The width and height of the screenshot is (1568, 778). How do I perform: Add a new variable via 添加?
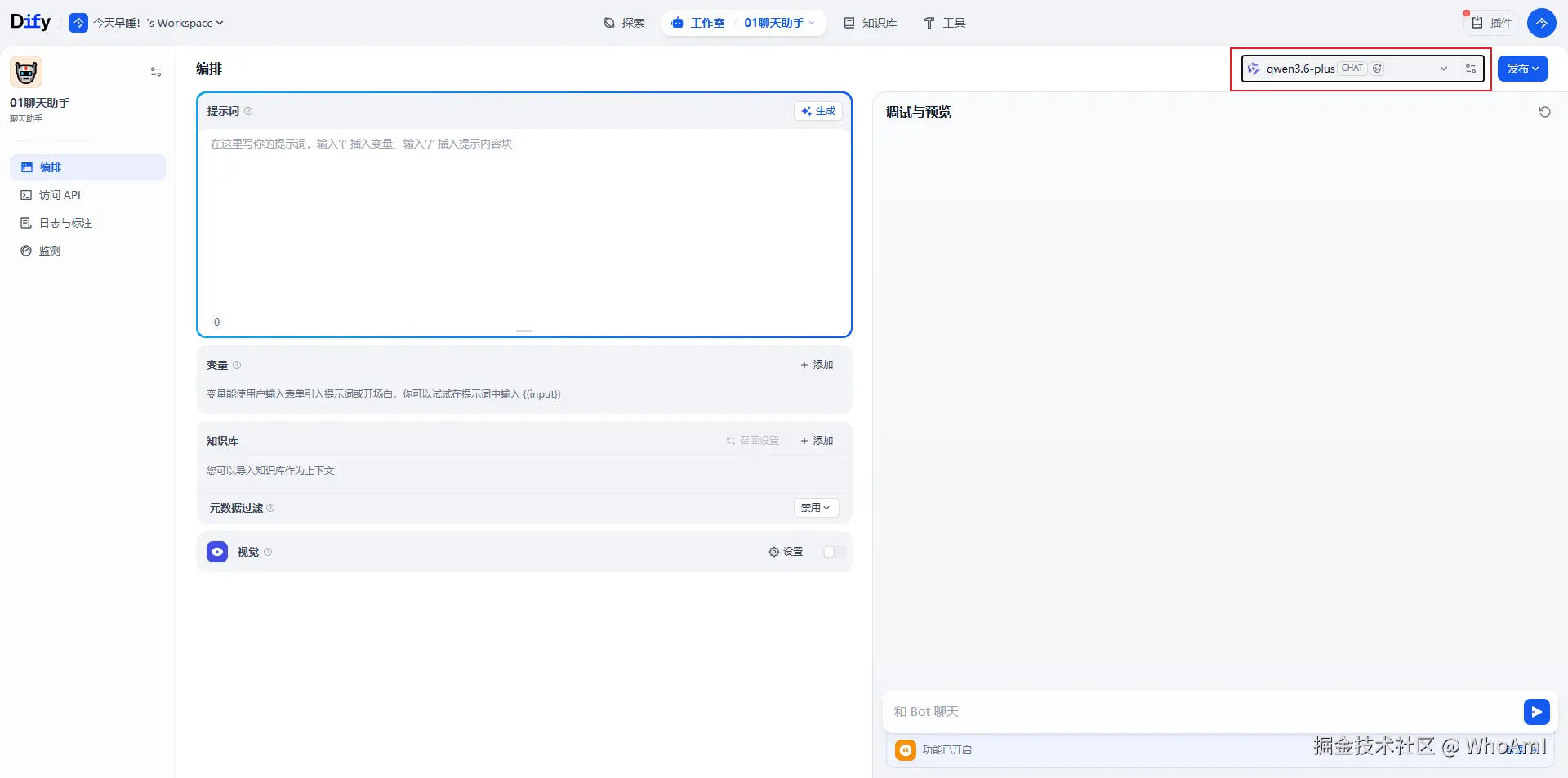817,365
